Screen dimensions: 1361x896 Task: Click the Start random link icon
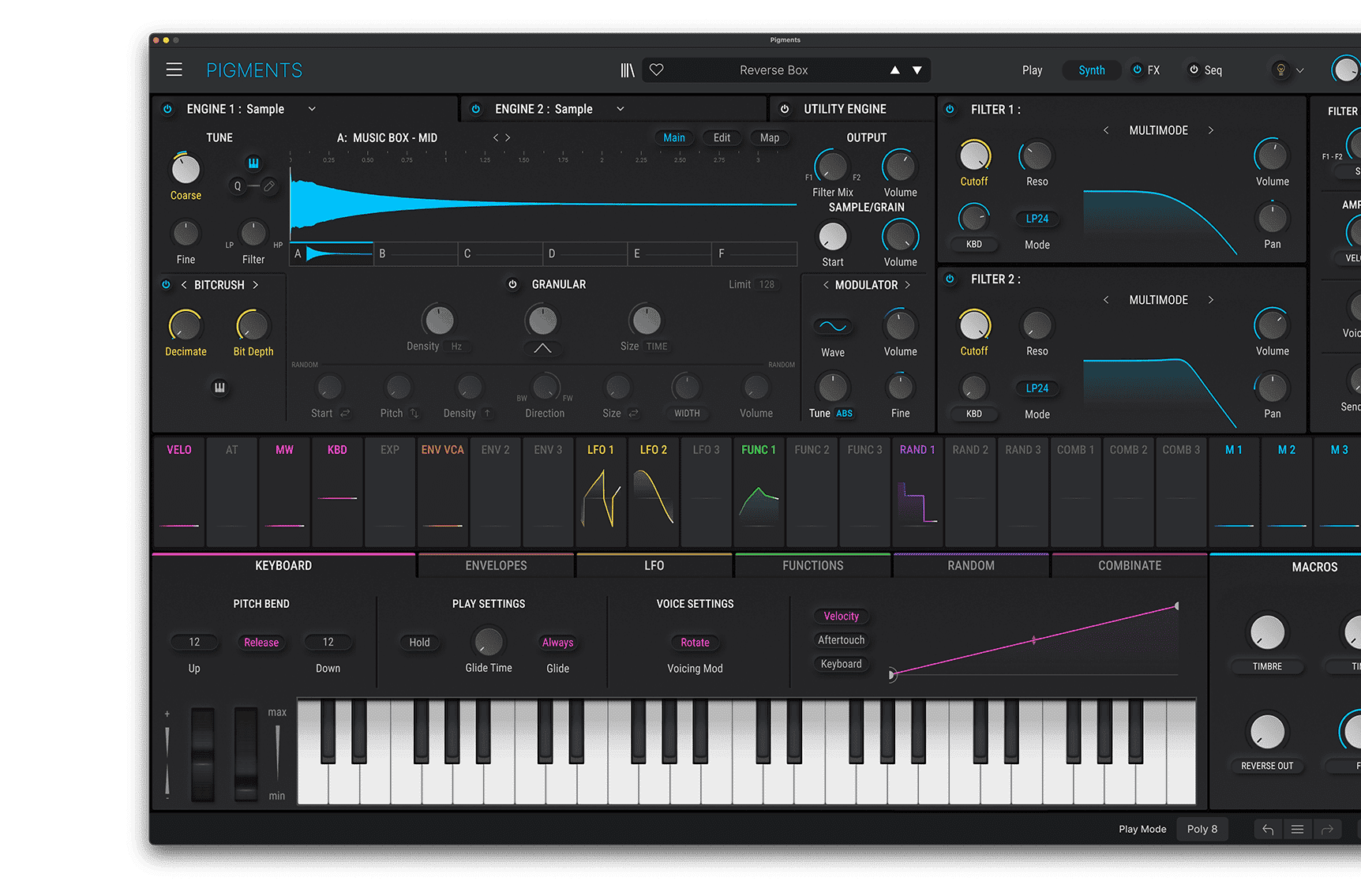(345, 413)
